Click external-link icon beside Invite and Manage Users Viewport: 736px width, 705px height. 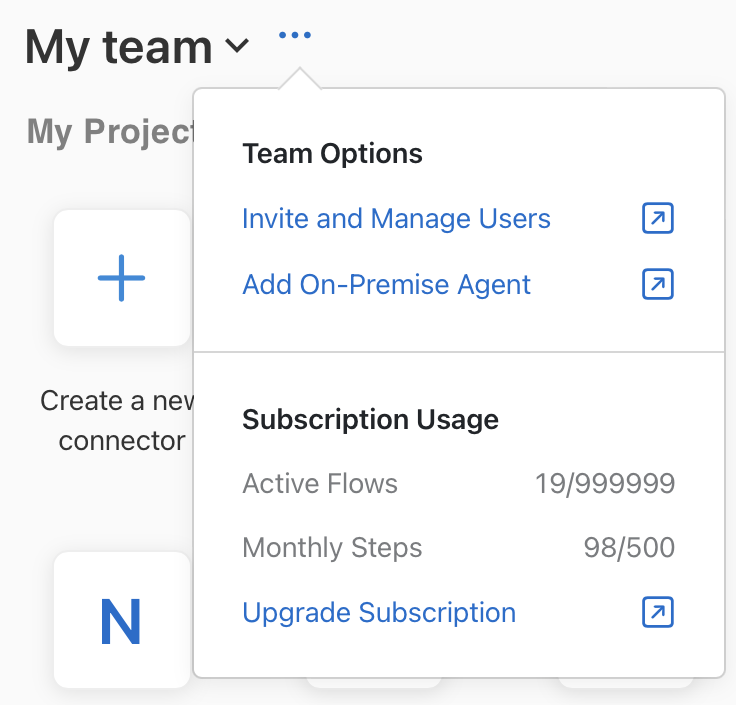[658, 219]
